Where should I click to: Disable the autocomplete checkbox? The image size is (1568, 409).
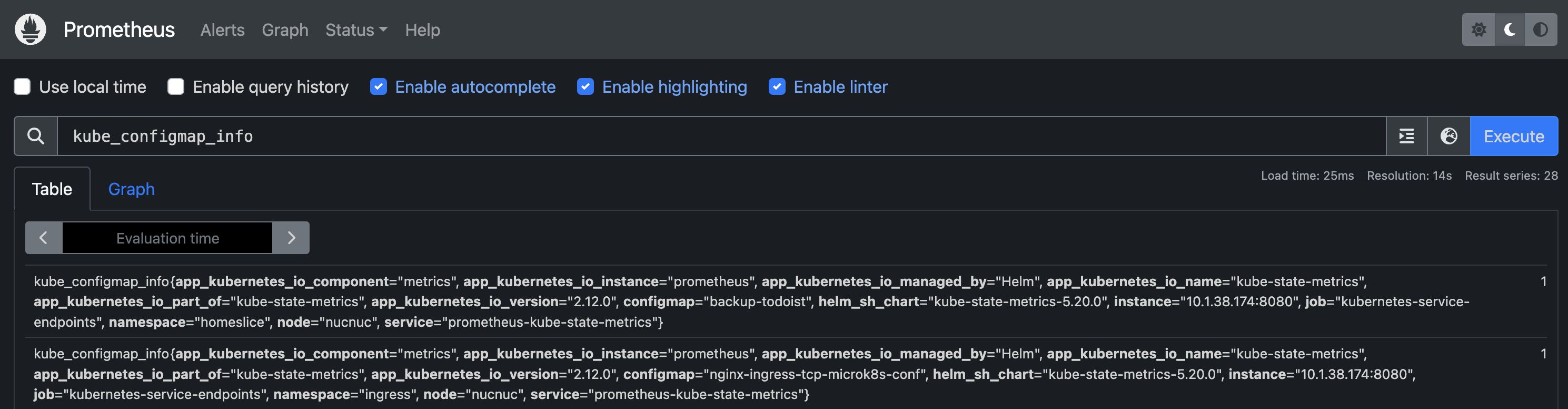tap(378, 86)
